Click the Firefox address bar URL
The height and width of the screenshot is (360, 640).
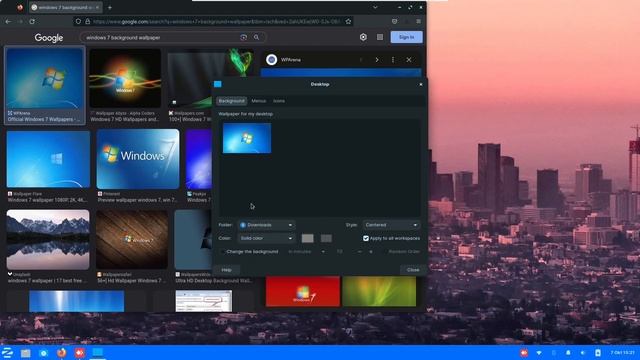(x=216, y=21)
